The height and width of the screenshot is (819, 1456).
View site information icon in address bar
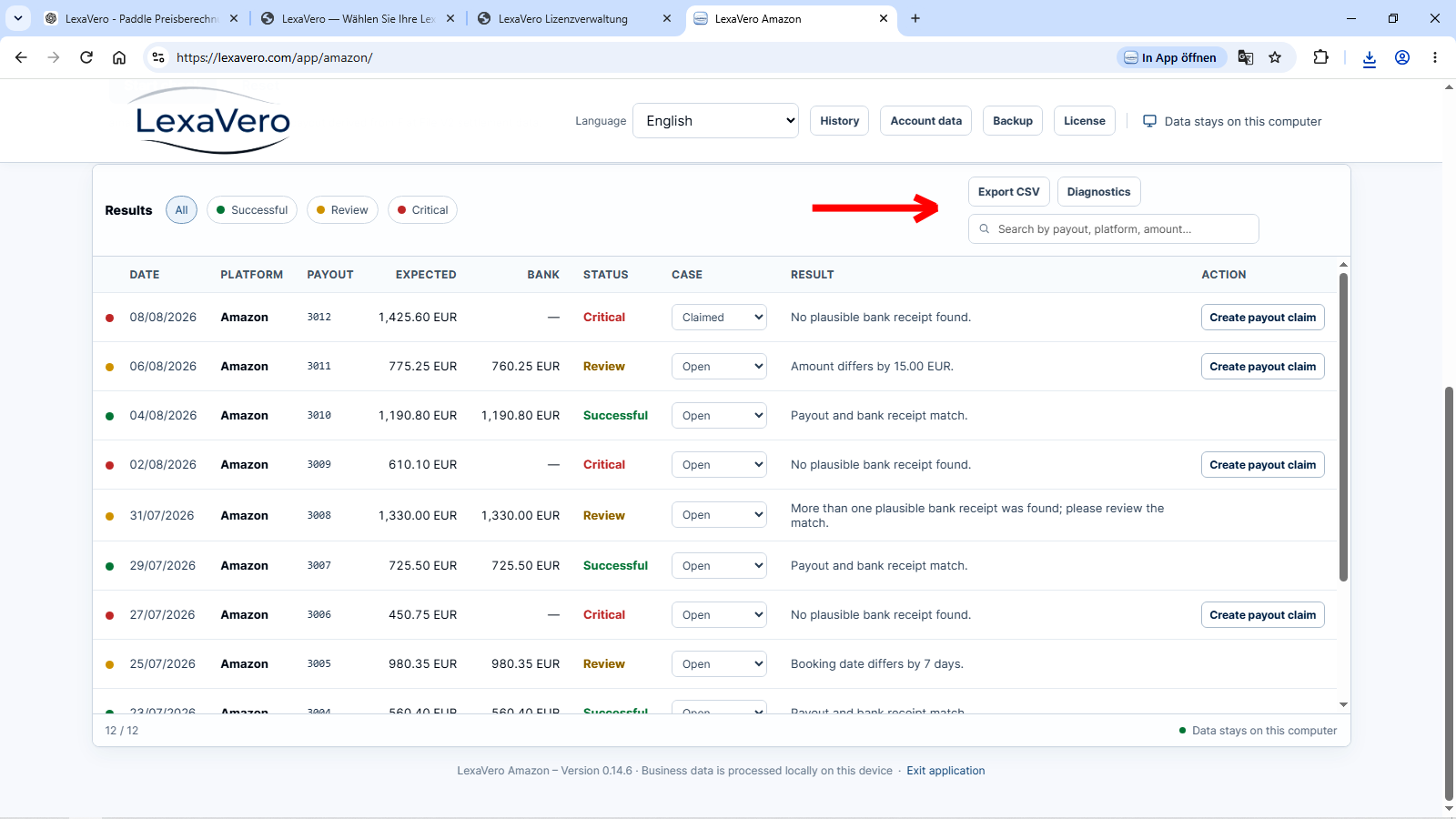158,57
